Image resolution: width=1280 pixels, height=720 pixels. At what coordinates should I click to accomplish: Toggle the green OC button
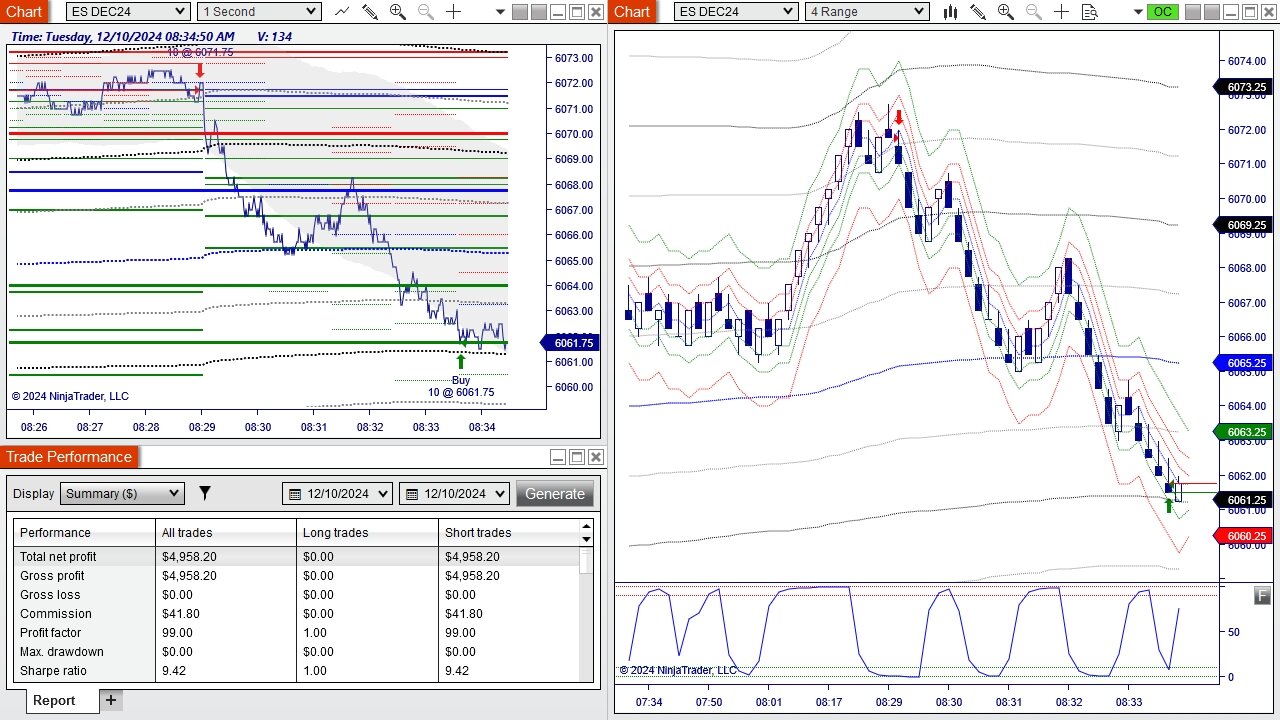tap(1162, 12)
